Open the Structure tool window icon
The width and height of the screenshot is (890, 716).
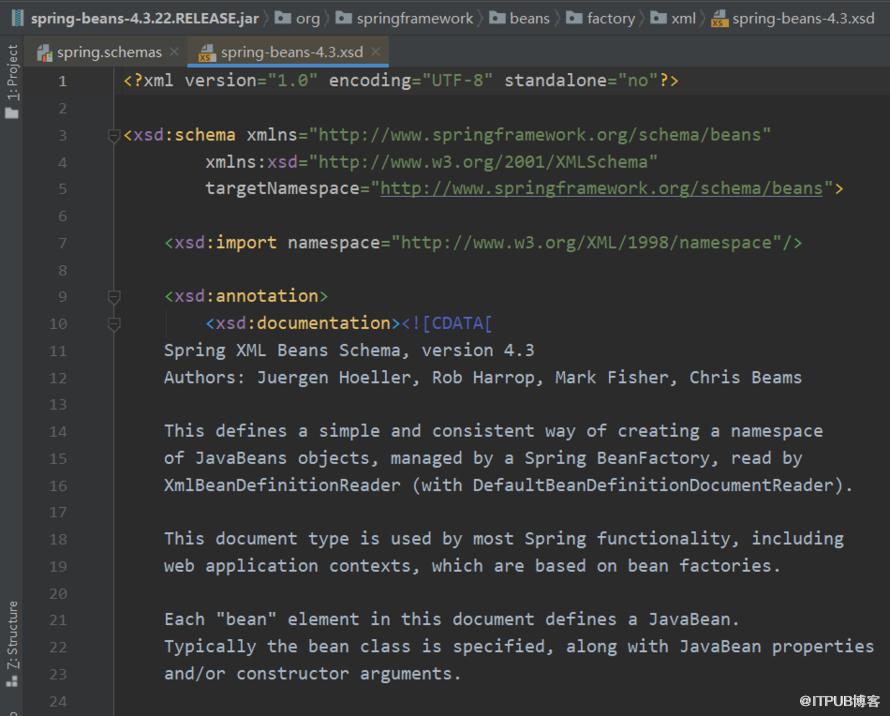tap(12, 680)
